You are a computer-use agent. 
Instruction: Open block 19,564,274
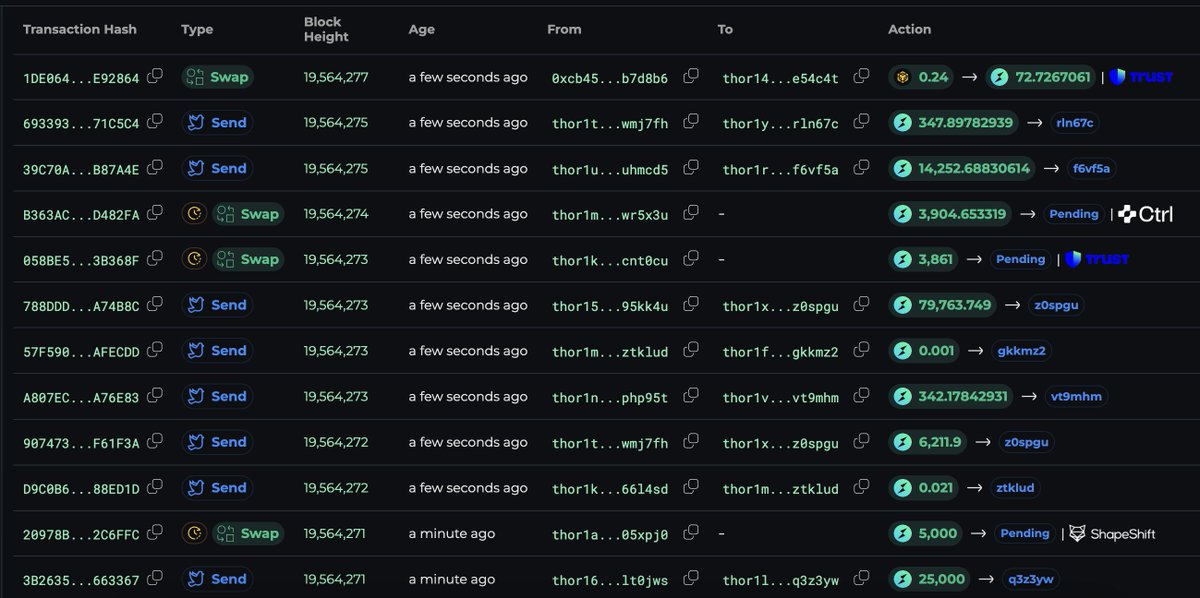(x=336, y=214)
